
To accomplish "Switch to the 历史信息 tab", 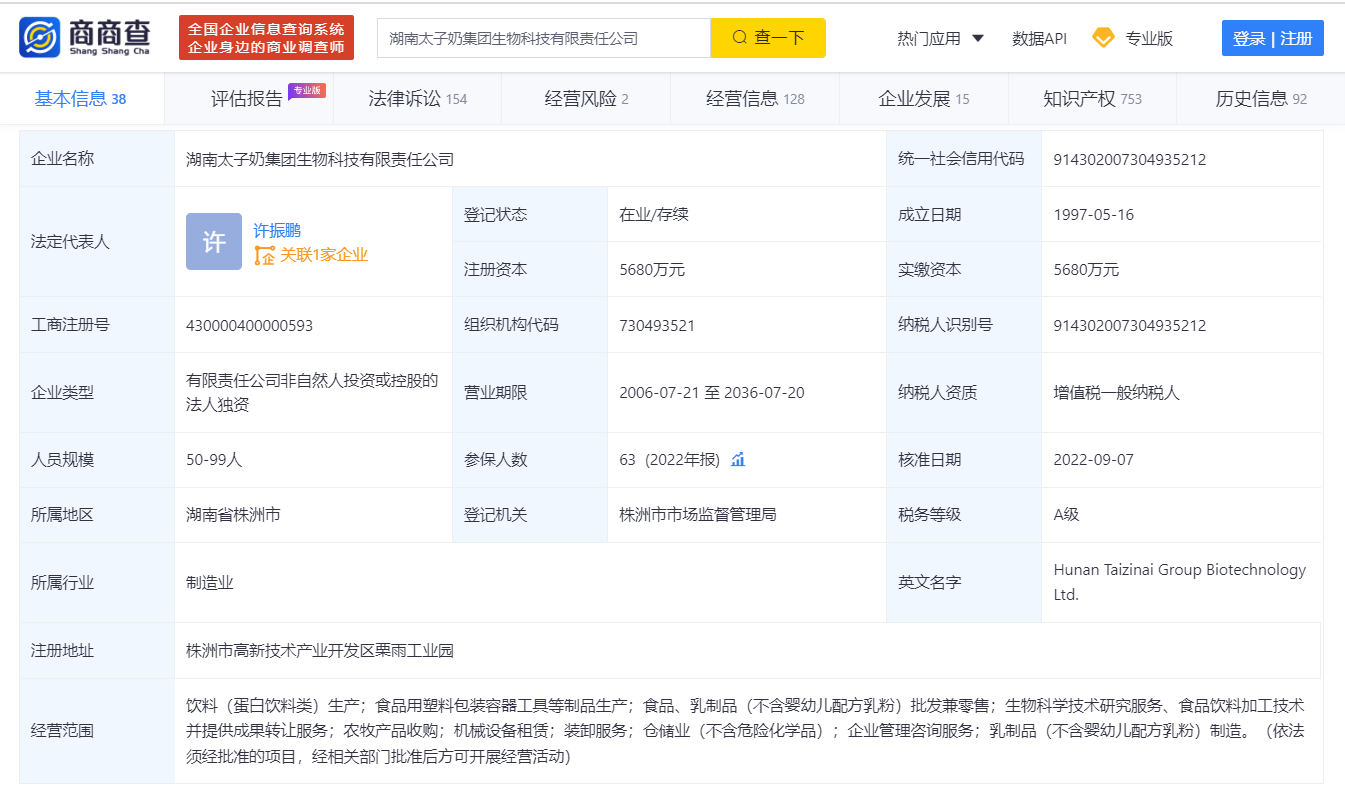I will tap(1261, 98).
